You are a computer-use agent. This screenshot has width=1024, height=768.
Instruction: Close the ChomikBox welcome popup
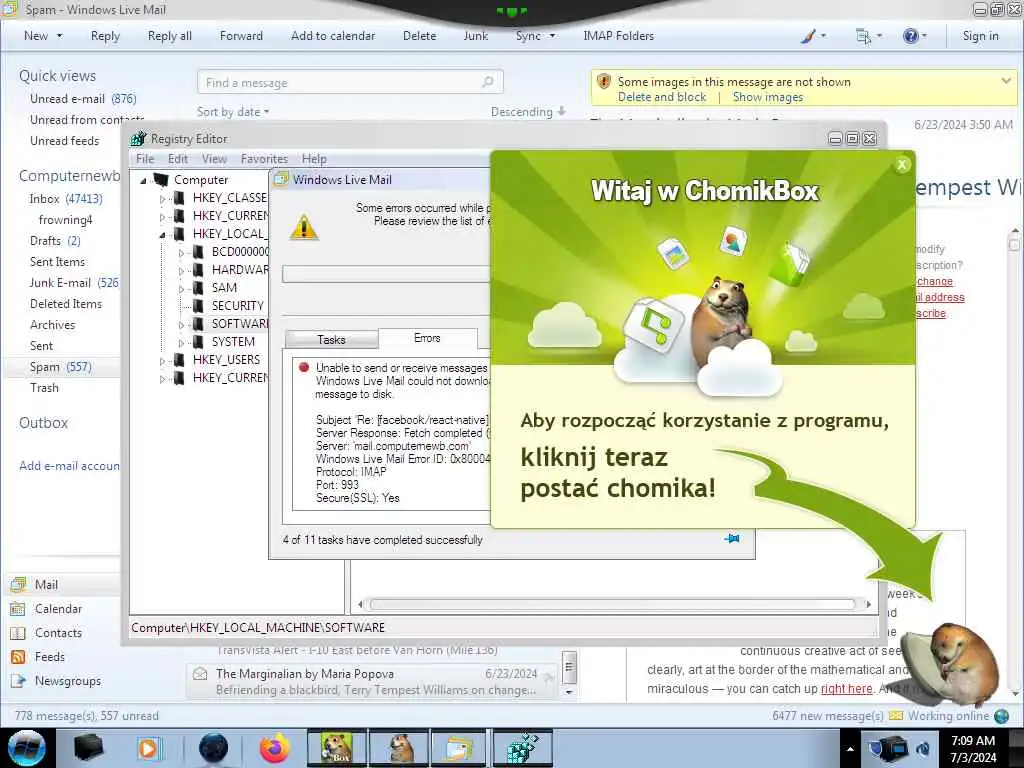coord(902,165)
